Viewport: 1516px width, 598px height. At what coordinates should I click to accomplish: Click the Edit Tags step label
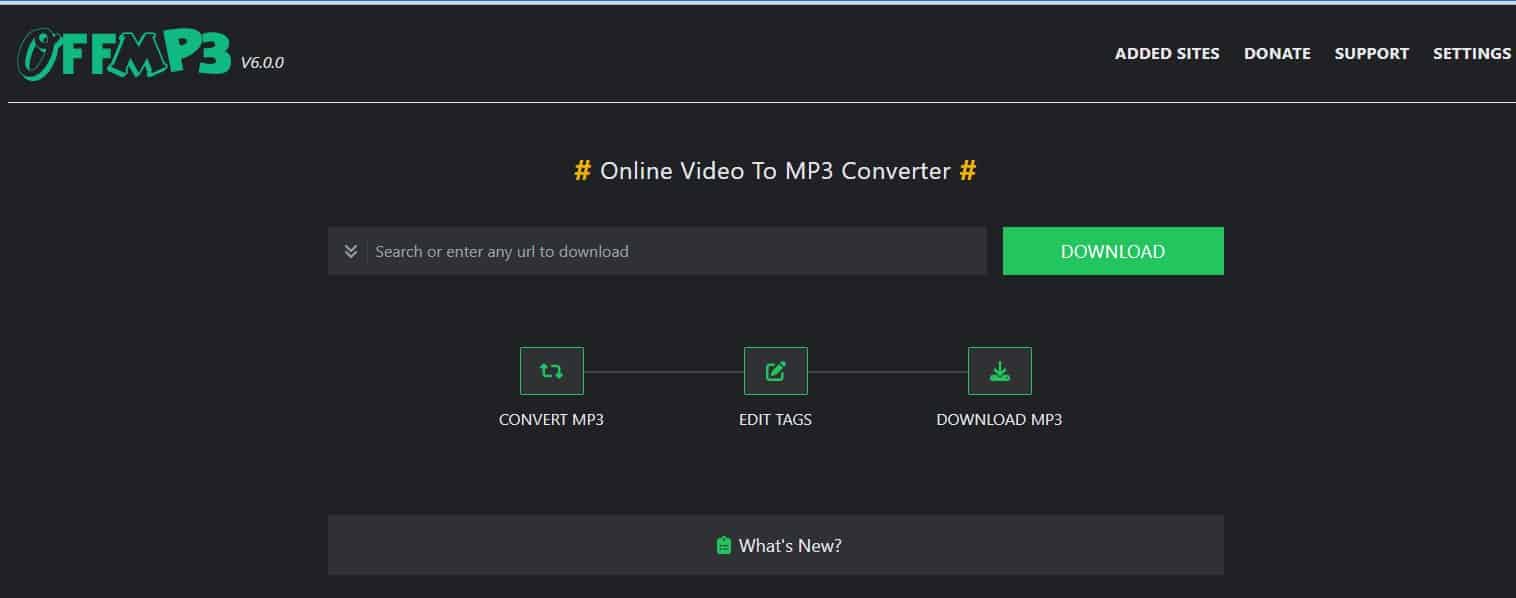point(776,419)
